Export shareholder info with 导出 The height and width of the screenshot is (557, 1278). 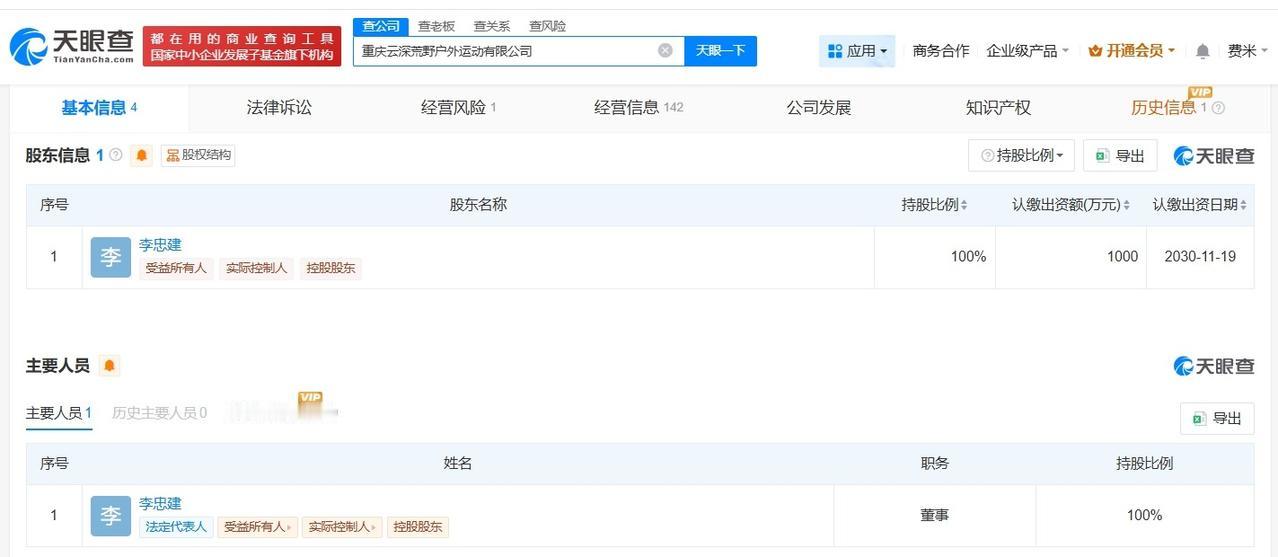point(1120,155)
